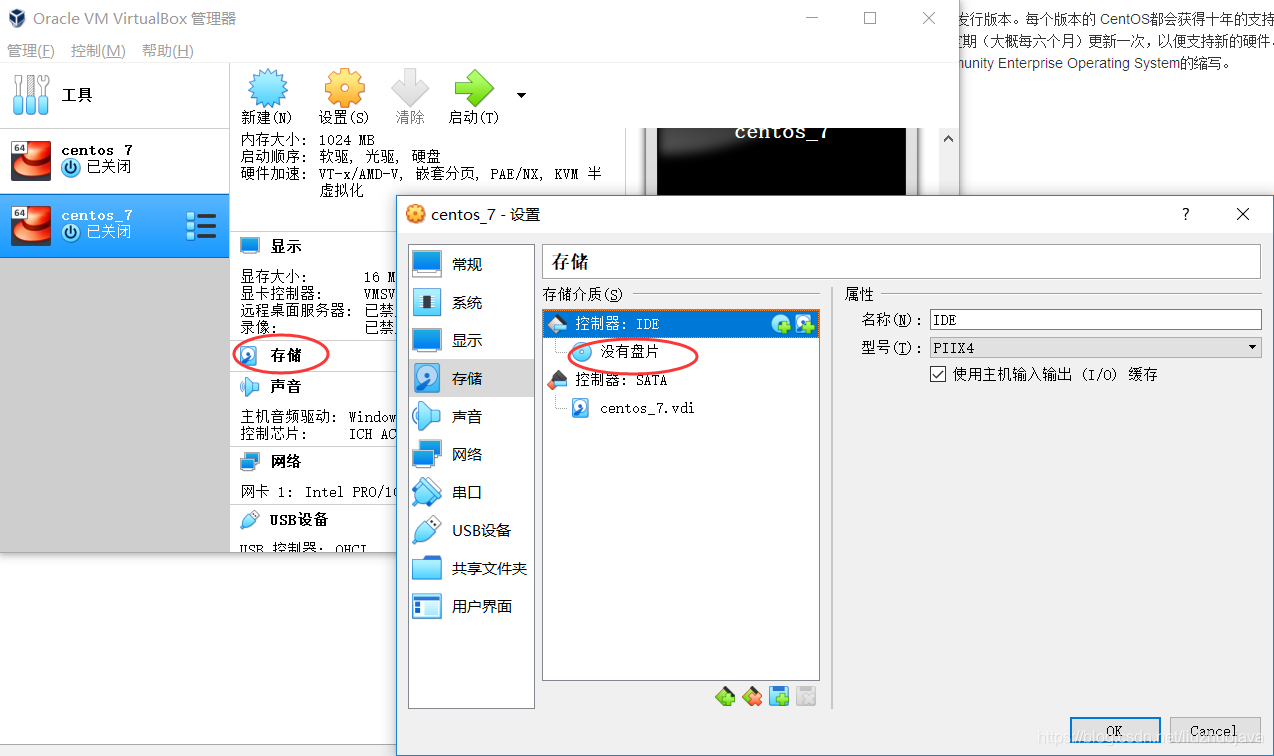Screen dimensions: 1274x756
Task: Maximize the VirtualBox manager window
Action: click(x=870, y=18)
